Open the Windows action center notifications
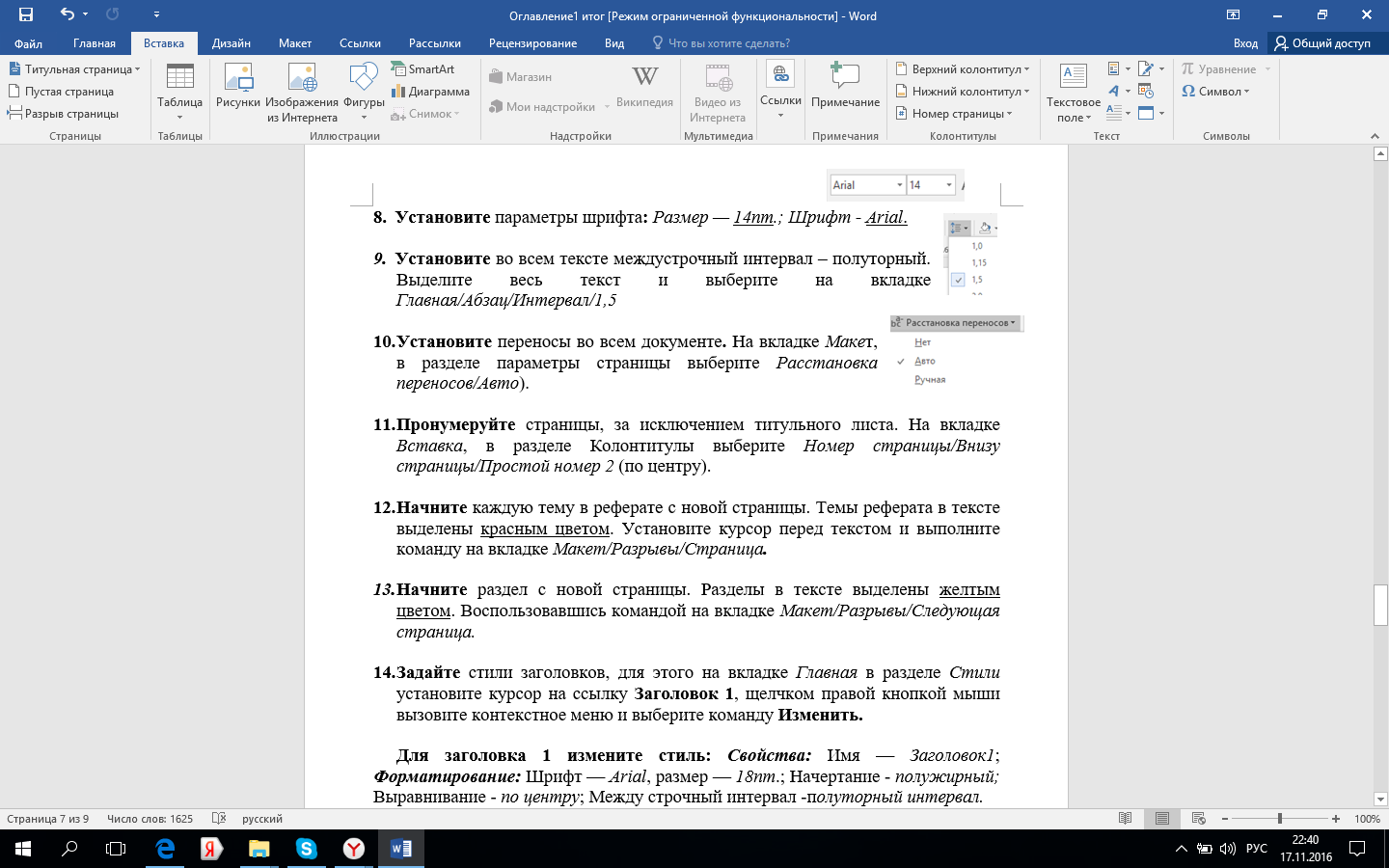 pos(1357,849)
